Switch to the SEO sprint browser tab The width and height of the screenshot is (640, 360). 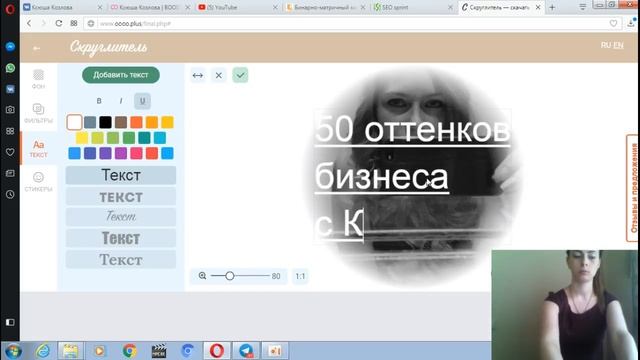[x=411, y=7]
